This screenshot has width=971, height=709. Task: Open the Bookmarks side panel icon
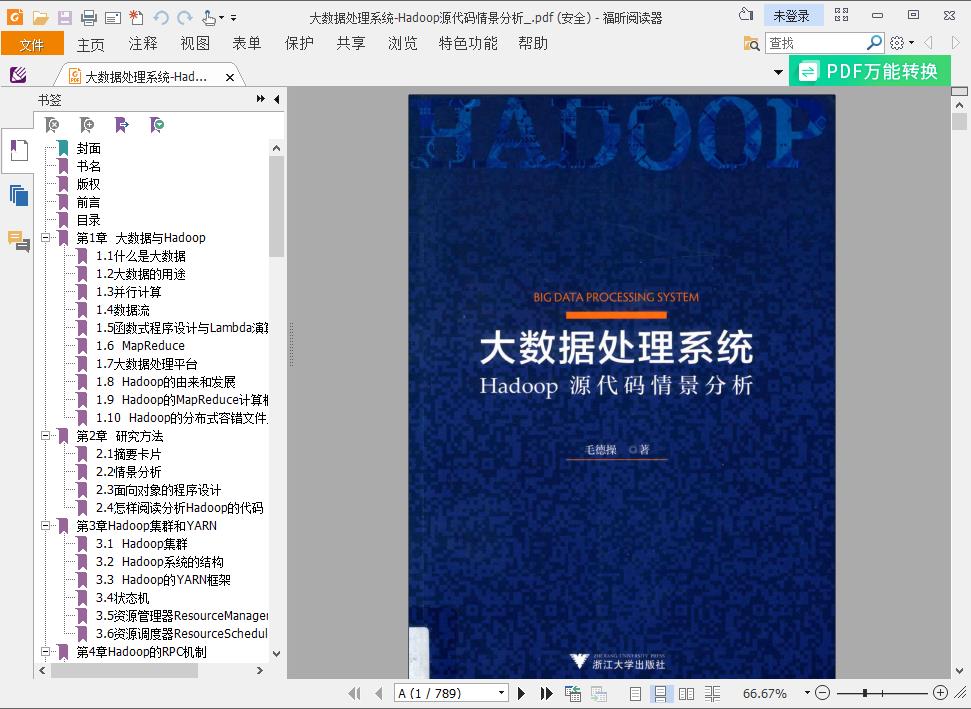pos(19,150)
